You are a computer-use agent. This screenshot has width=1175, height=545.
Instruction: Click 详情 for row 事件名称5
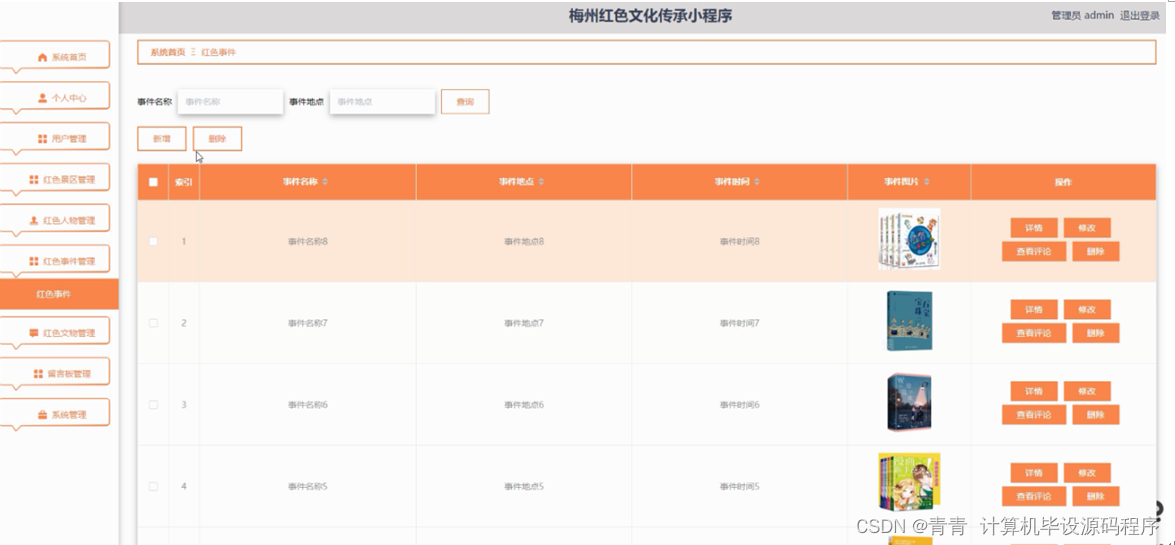(1033, 473)
